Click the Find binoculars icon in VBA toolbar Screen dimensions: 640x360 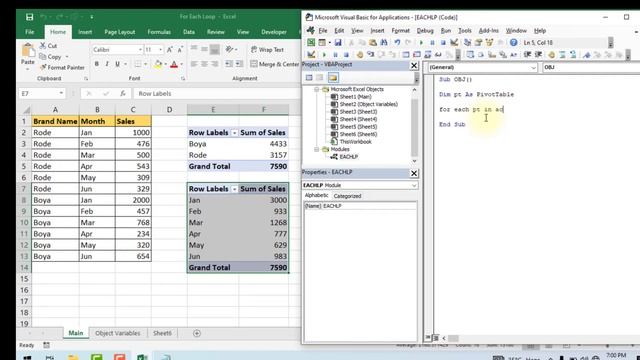pyautogui.click(x=384, y=42)
